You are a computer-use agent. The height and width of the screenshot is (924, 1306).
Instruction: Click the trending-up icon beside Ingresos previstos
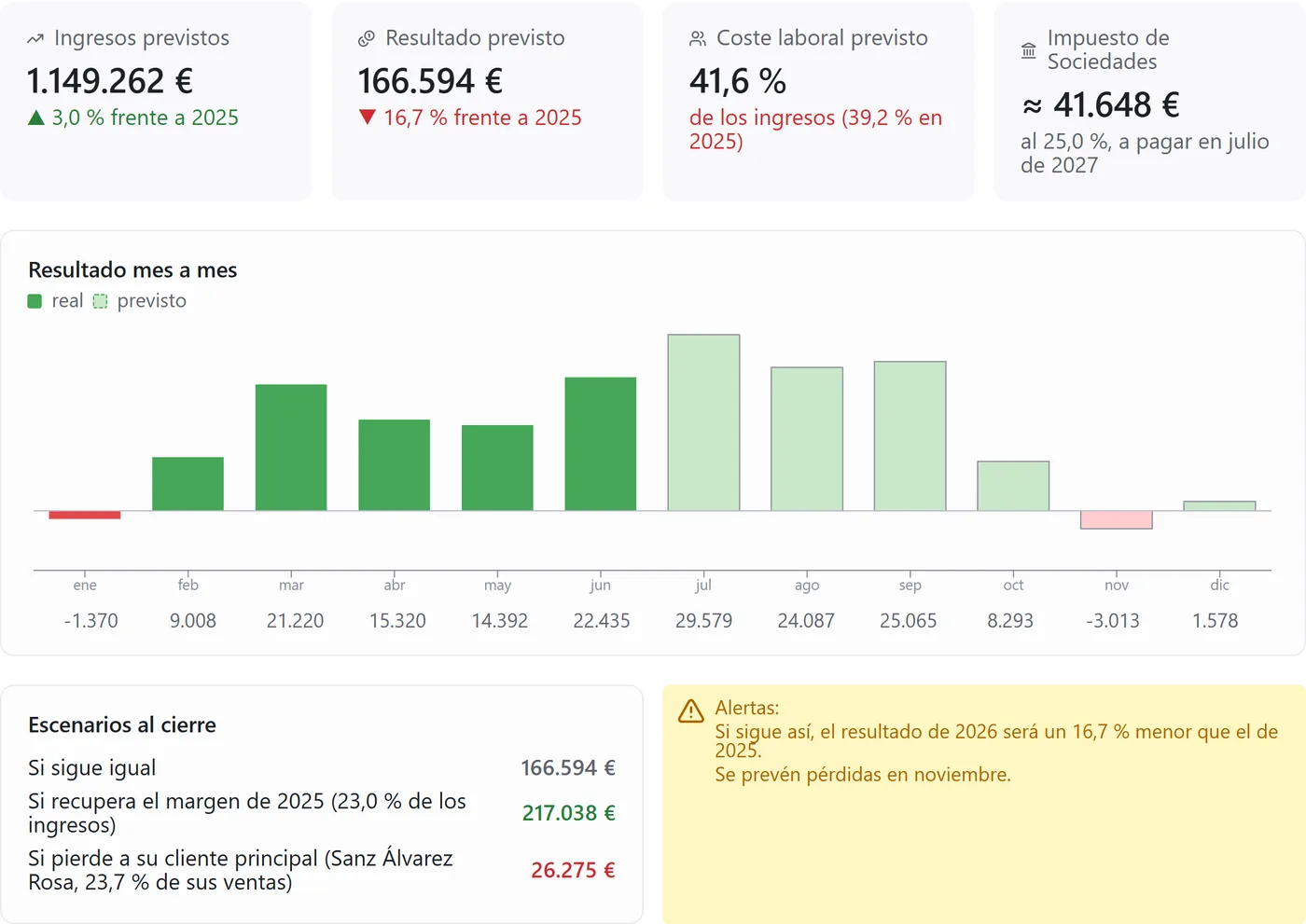35,39
